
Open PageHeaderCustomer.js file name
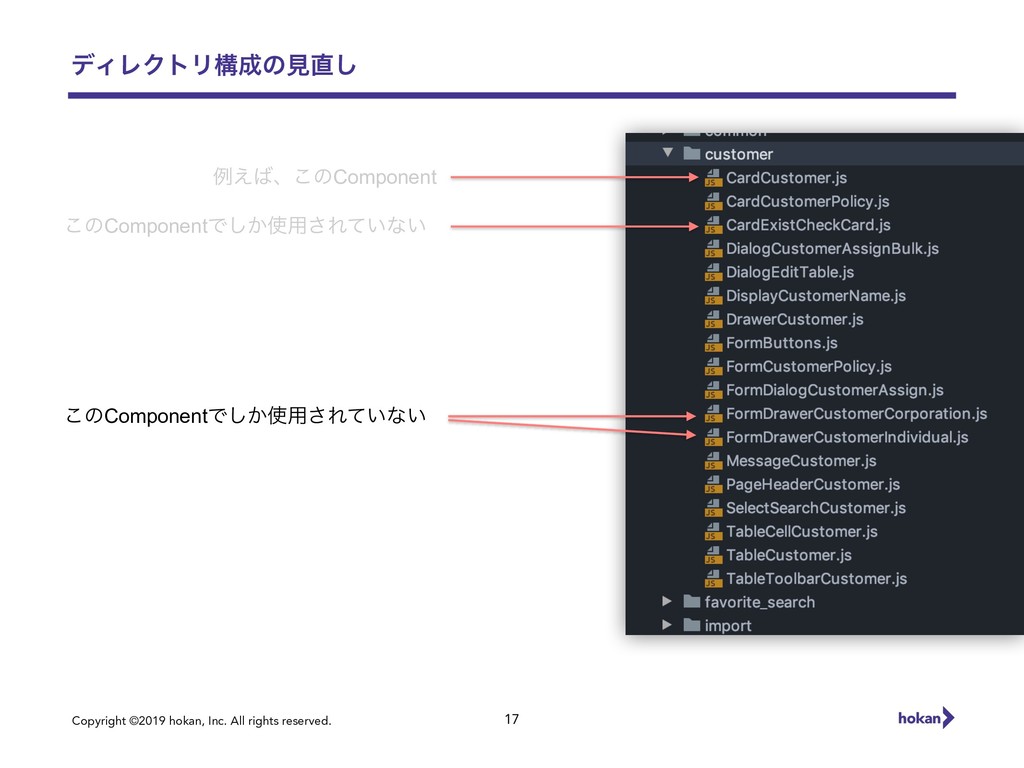tap(813, 484)
